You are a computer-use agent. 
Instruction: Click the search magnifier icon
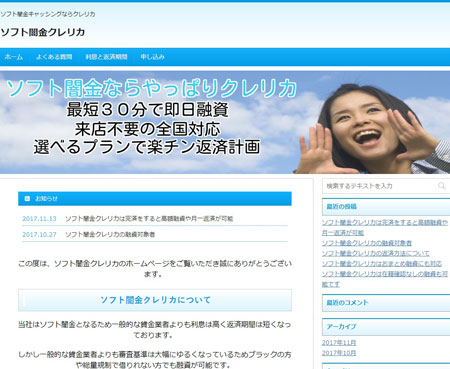pyautogui.click(x=442, y=186)
